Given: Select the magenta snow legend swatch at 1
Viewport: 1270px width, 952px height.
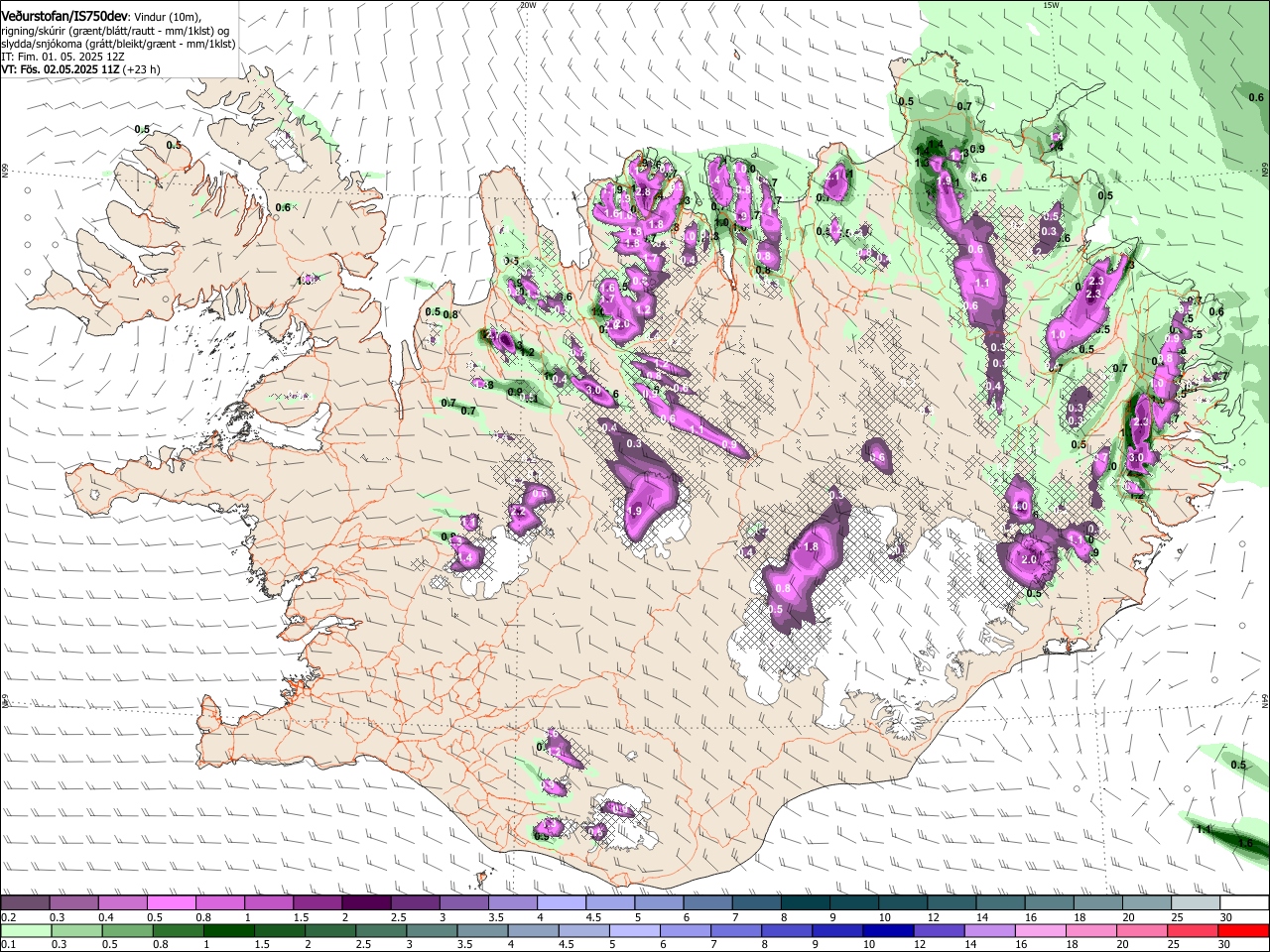Looking at the screenshot, I should [x=268, y=903].
